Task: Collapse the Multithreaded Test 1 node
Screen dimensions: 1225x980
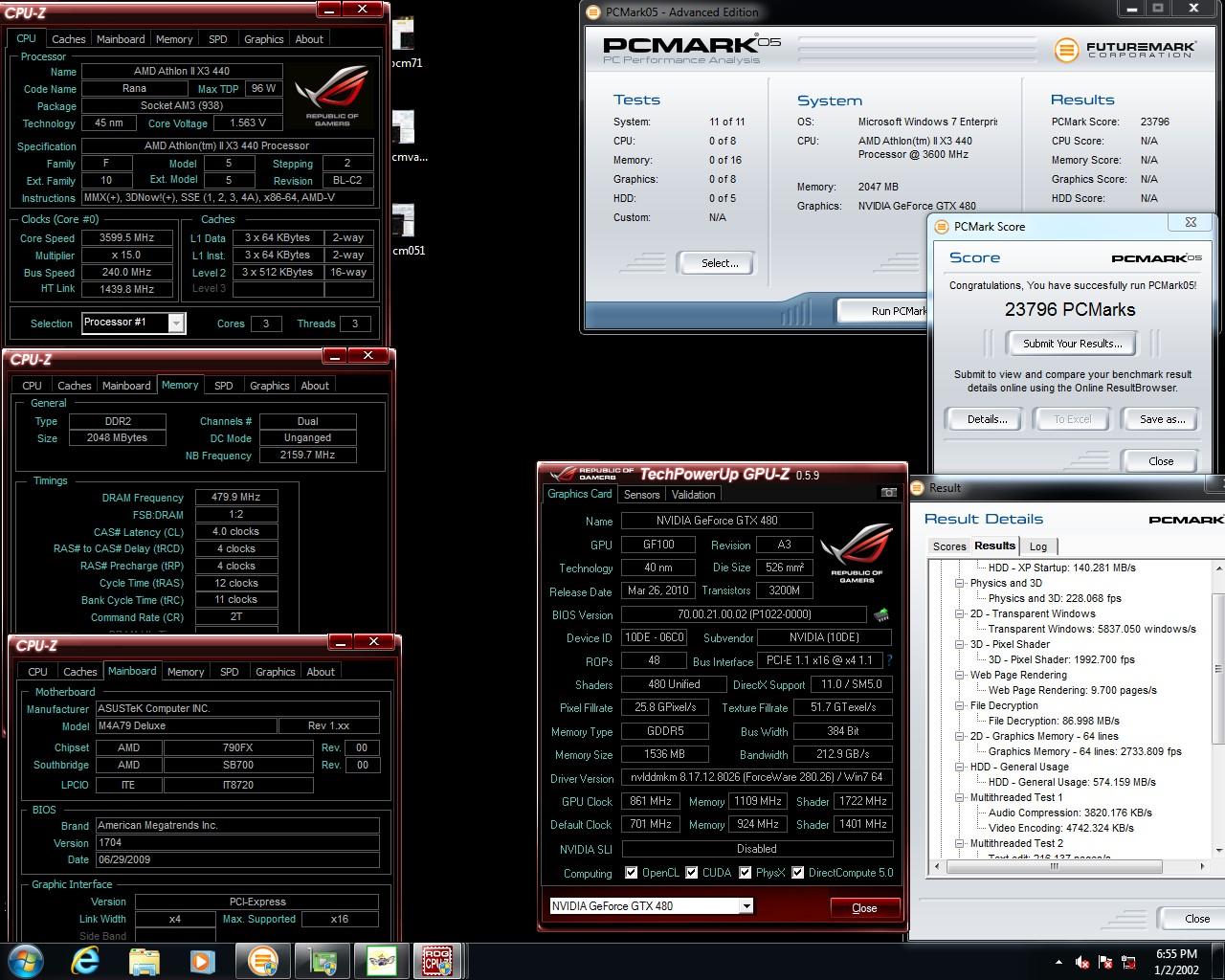Action: [960, 797]
